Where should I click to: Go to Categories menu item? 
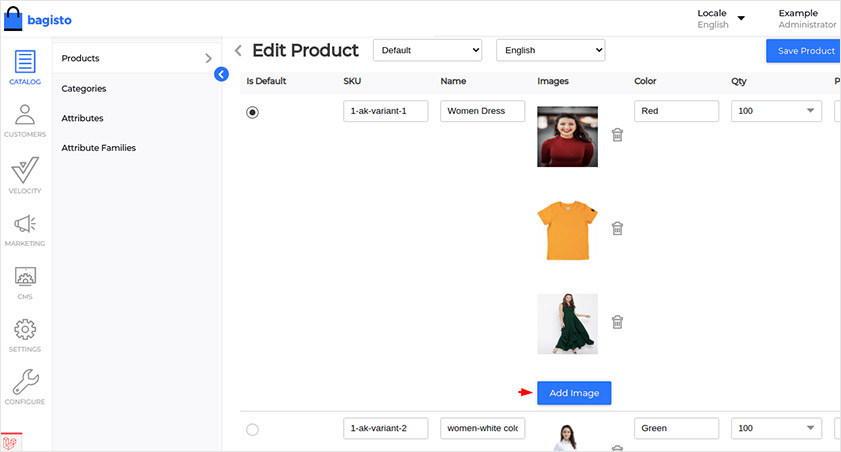(x=84, y=89)
